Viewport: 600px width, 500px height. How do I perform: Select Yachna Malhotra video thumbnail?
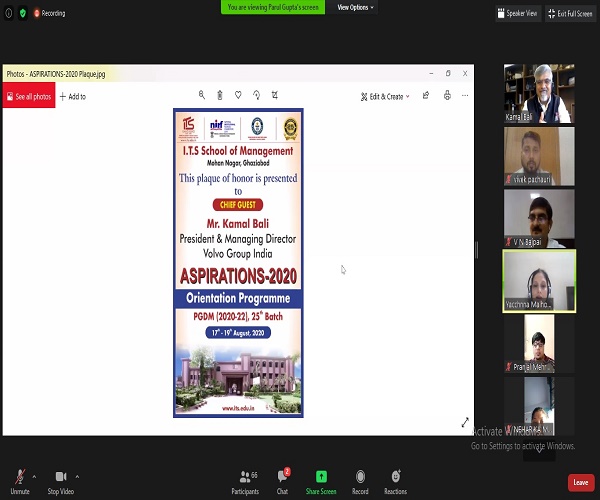(539, 281)
